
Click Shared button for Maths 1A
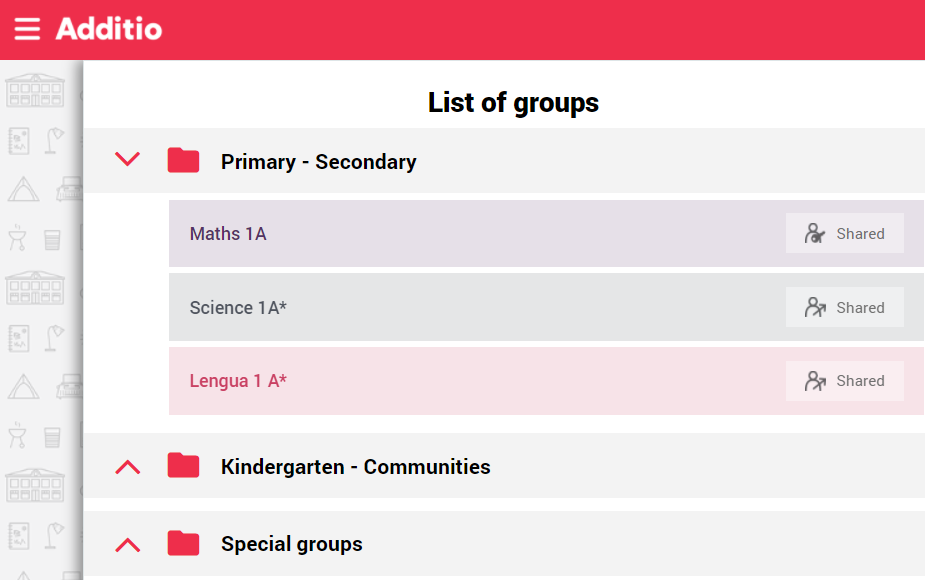coord(844,233)
